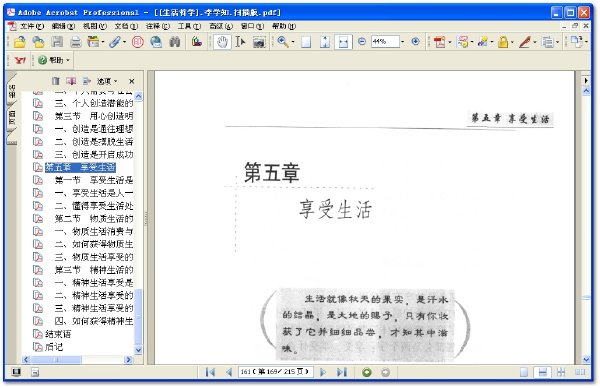Select bookmark 第五章 享受生活
The width and height of the screenshot is (600, 388).
pyautogui.click(x=80, y=167)
